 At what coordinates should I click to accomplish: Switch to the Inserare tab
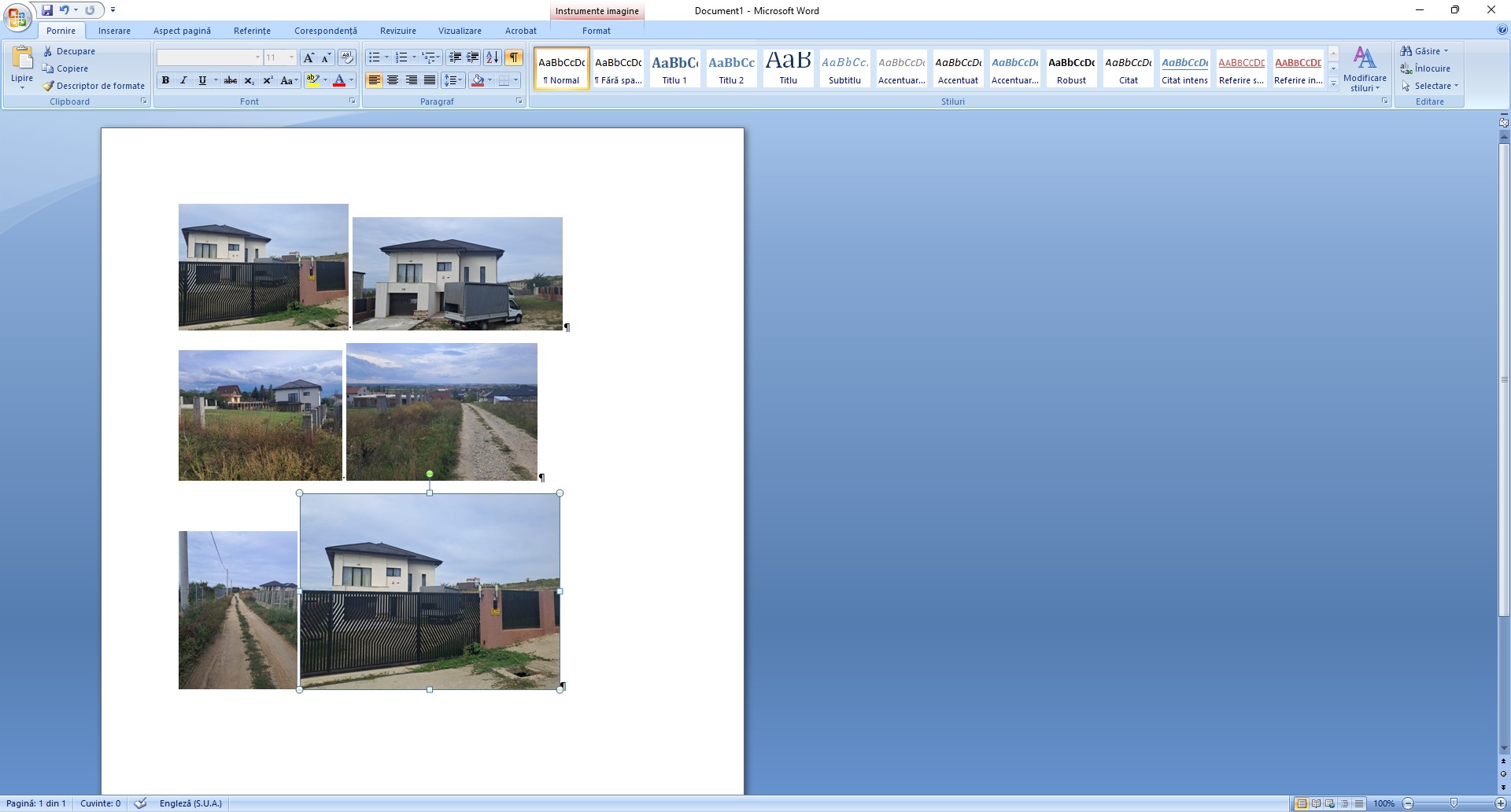(x=114, y=31)
